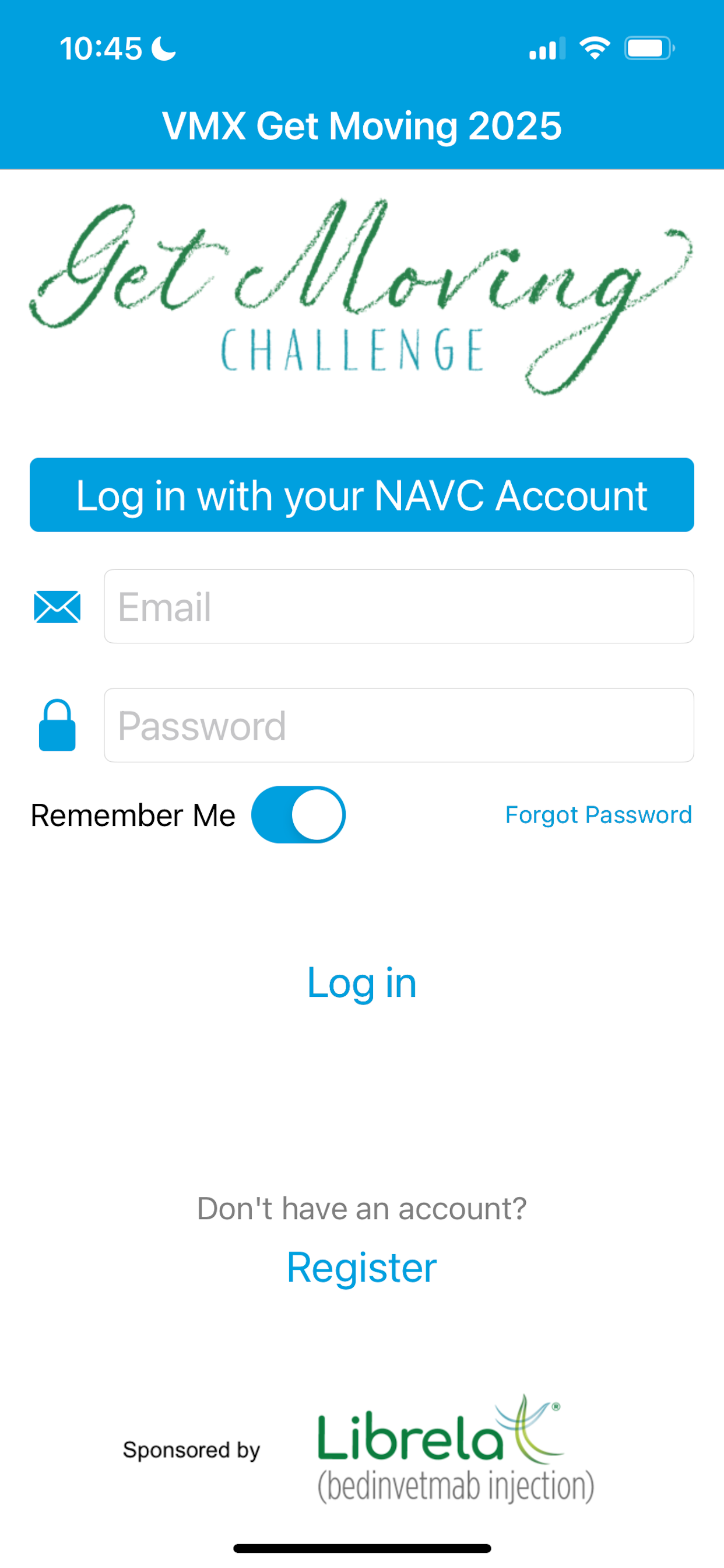Tap the moon Do Not Disturb icon

tap(164, 48)
